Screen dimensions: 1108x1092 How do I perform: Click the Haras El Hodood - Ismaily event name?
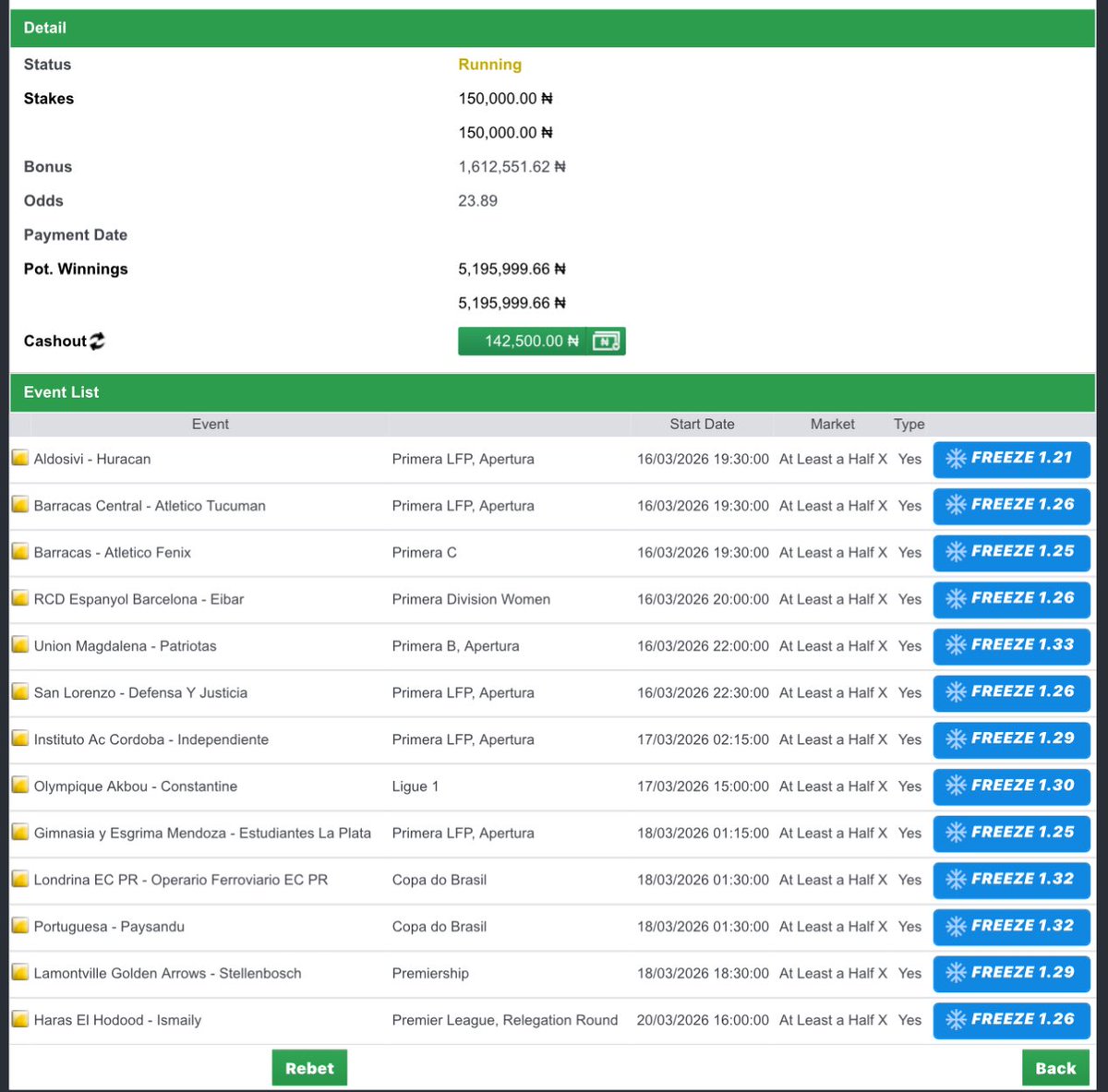117,1020
